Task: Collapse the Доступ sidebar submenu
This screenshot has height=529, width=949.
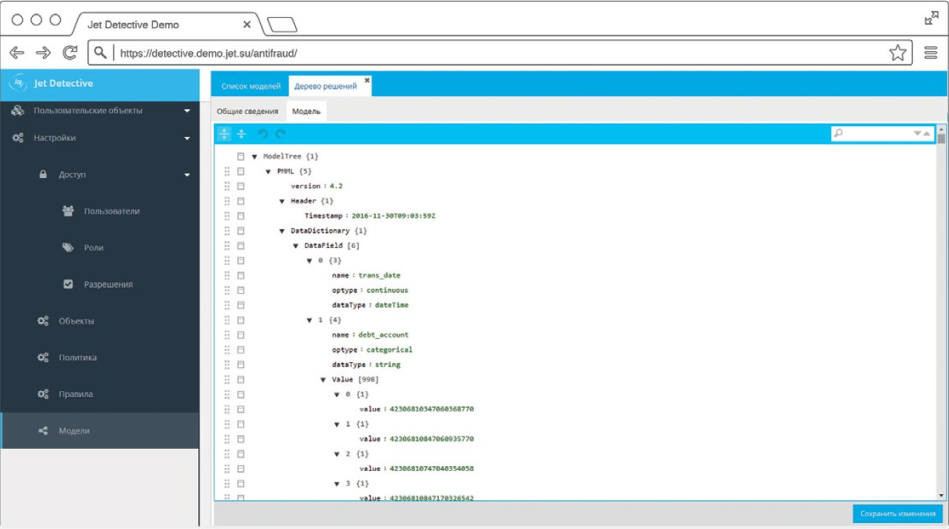Action: coord(187,175)
